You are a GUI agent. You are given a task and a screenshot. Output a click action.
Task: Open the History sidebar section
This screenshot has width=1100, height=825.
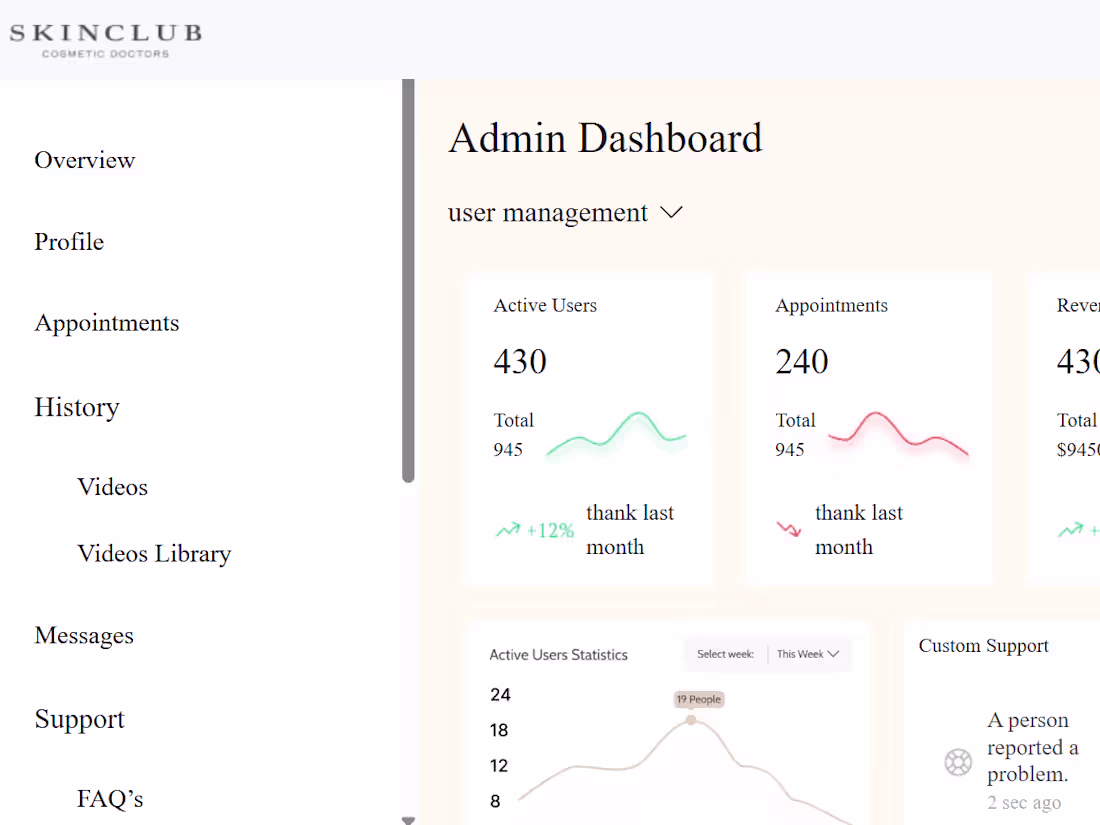(x=77, y=407)
